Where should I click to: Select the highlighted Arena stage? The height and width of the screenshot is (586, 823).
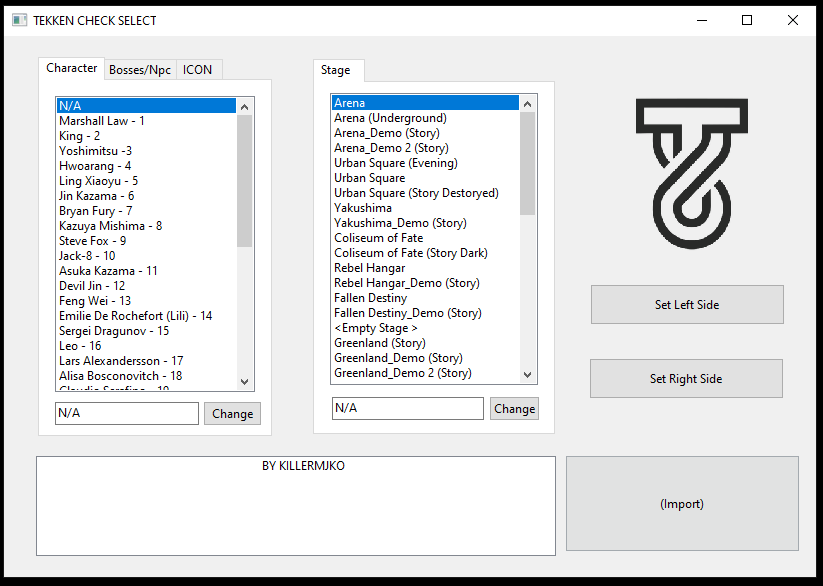(x=426, y=103)
